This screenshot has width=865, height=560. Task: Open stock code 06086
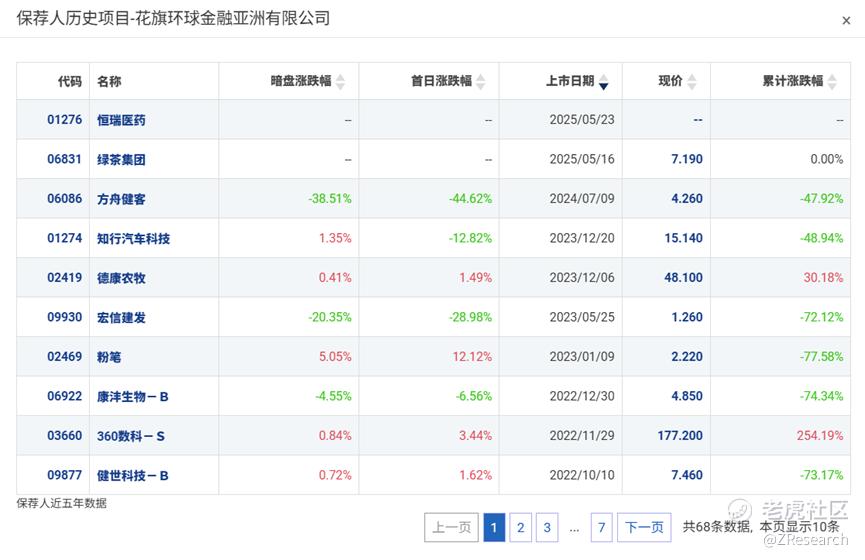pos(65,199)
